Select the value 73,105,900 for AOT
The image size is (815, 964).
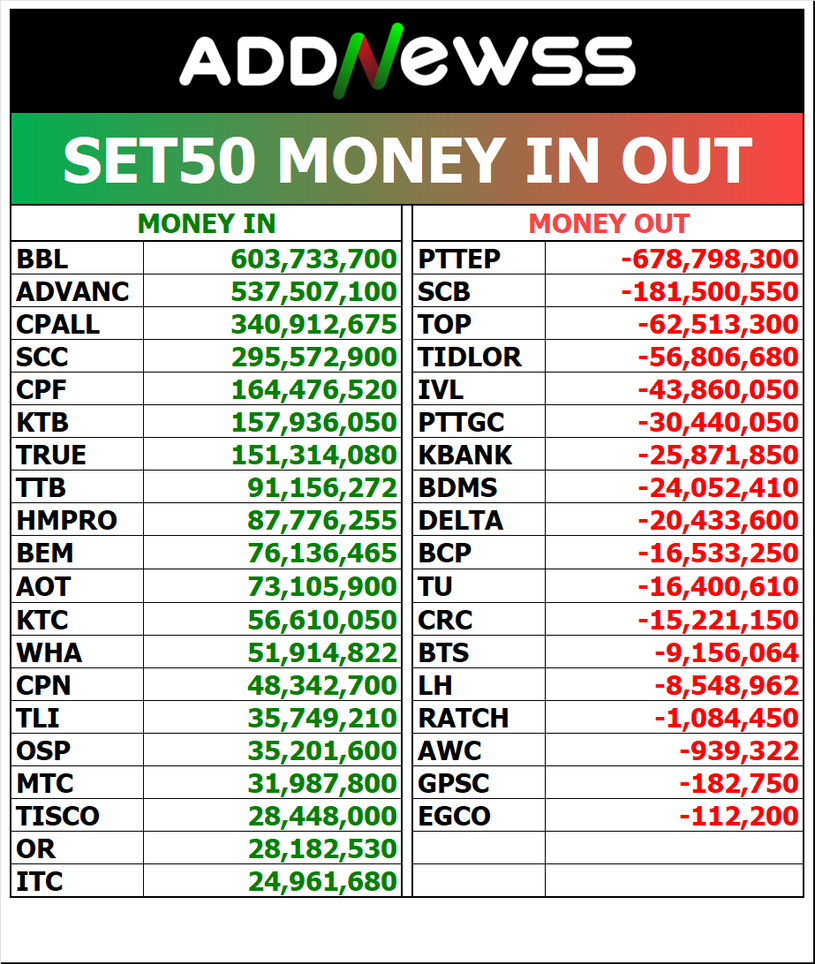(x=322, y=587)
